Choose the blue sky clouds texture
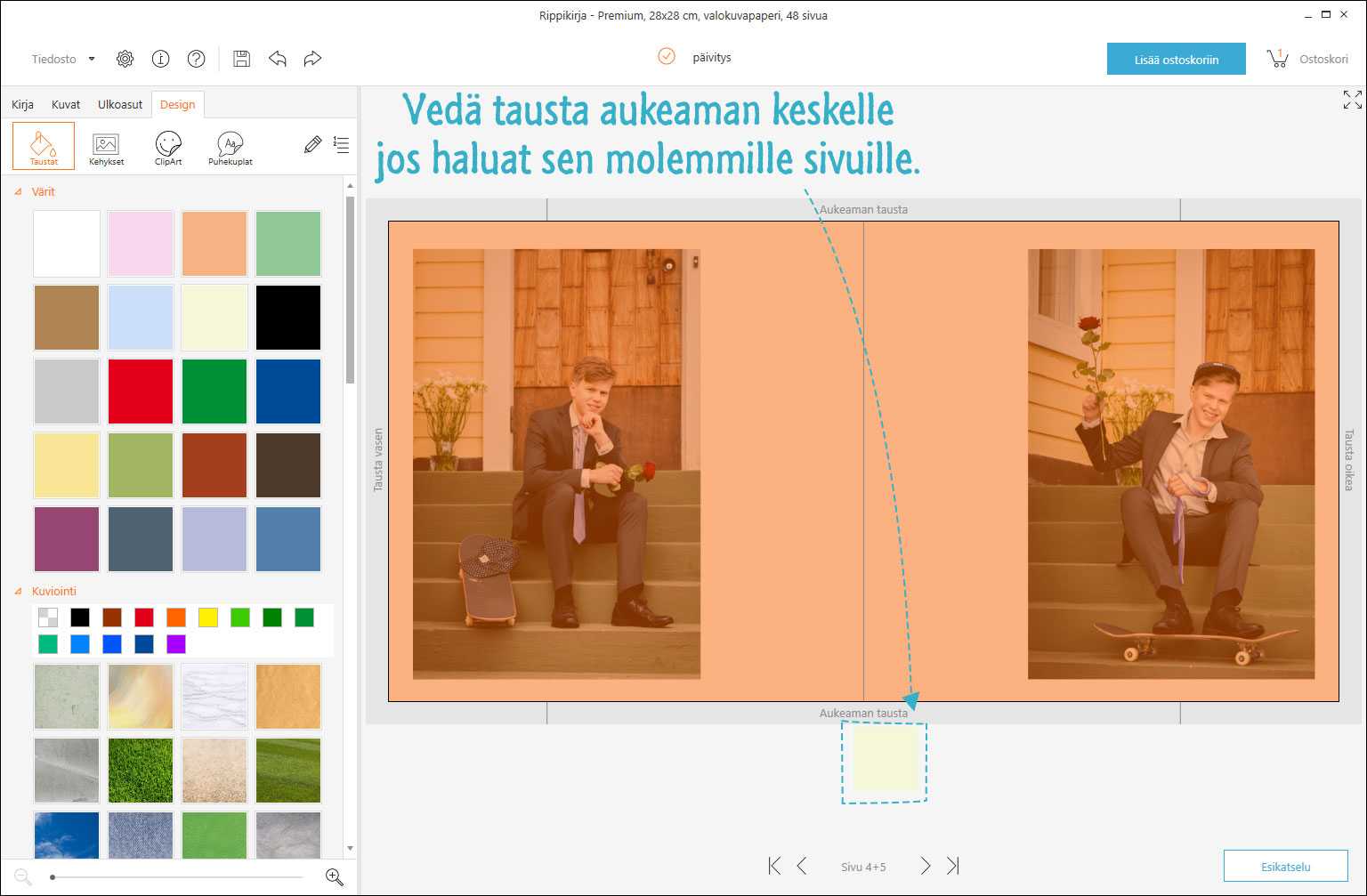Viewport: 1367px width, 896px height. tap(67, 835)
